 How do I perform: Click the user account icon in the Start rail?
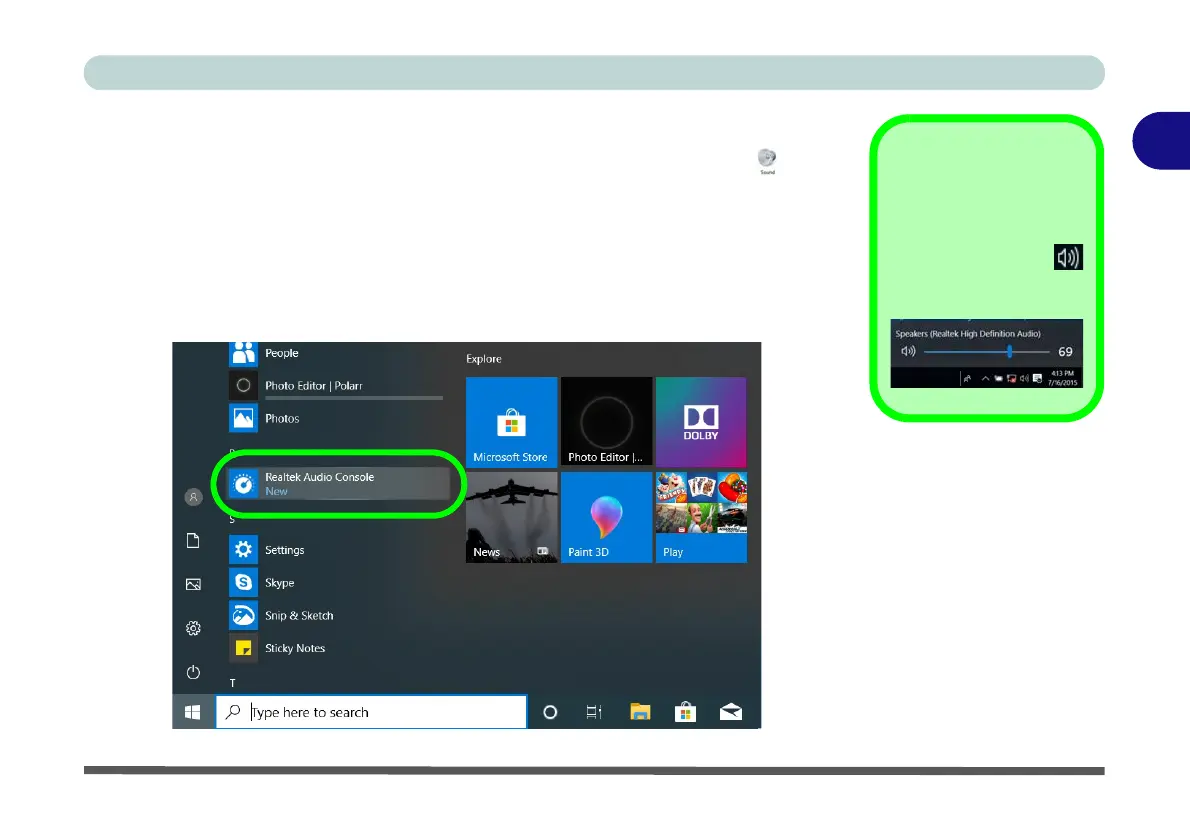194,497
